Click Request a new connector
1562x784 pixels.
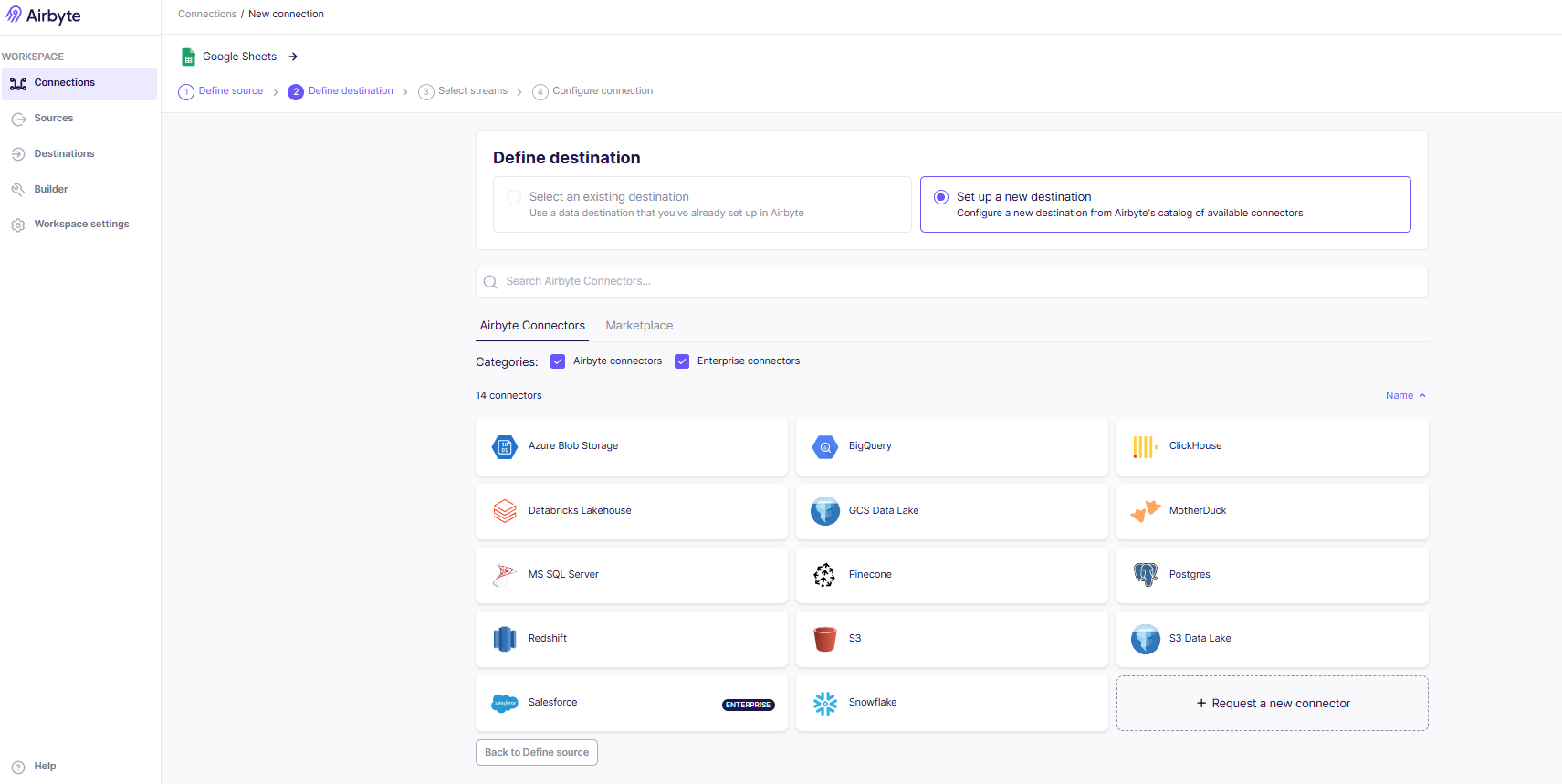pos(1273,704)
